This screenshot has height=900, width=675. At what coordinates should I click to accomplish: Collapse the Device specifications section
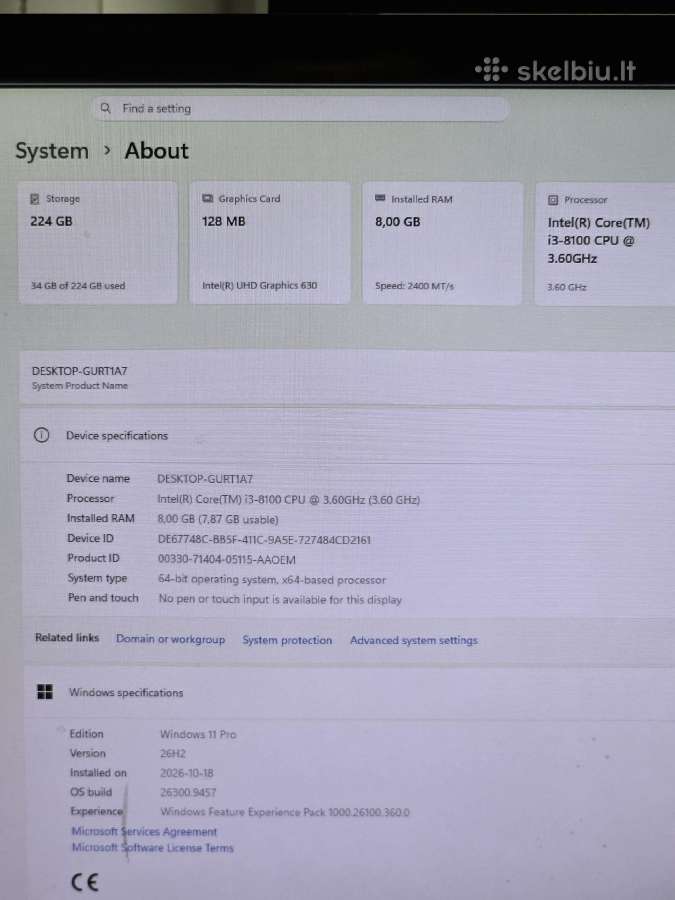coord(348,436)
